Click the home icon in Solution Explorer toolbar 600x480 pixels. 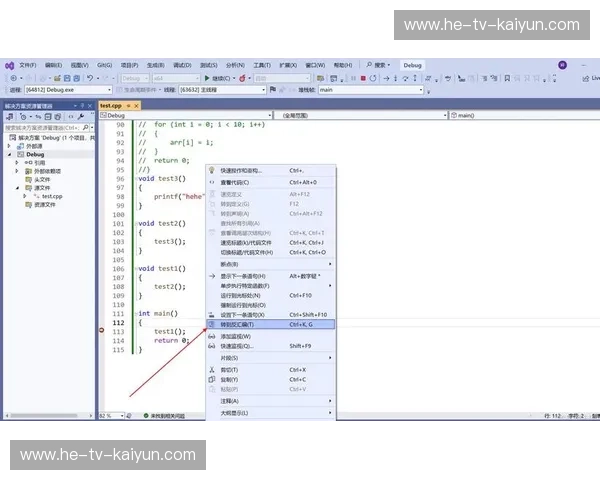tap(10, 116)
